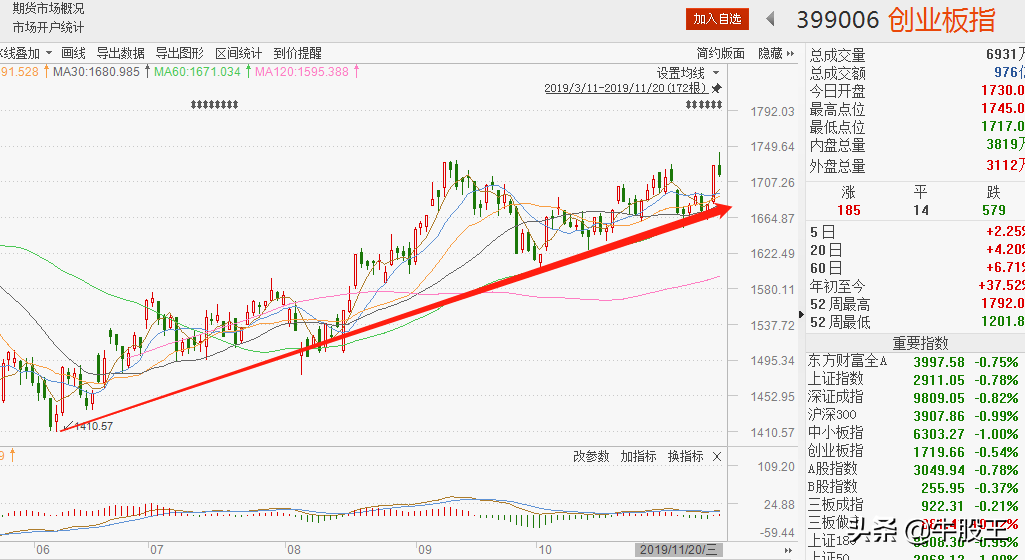
Task: Click the 2019/11/20/三 date marker
Action: pyautogui.click(x=679, y=550)
